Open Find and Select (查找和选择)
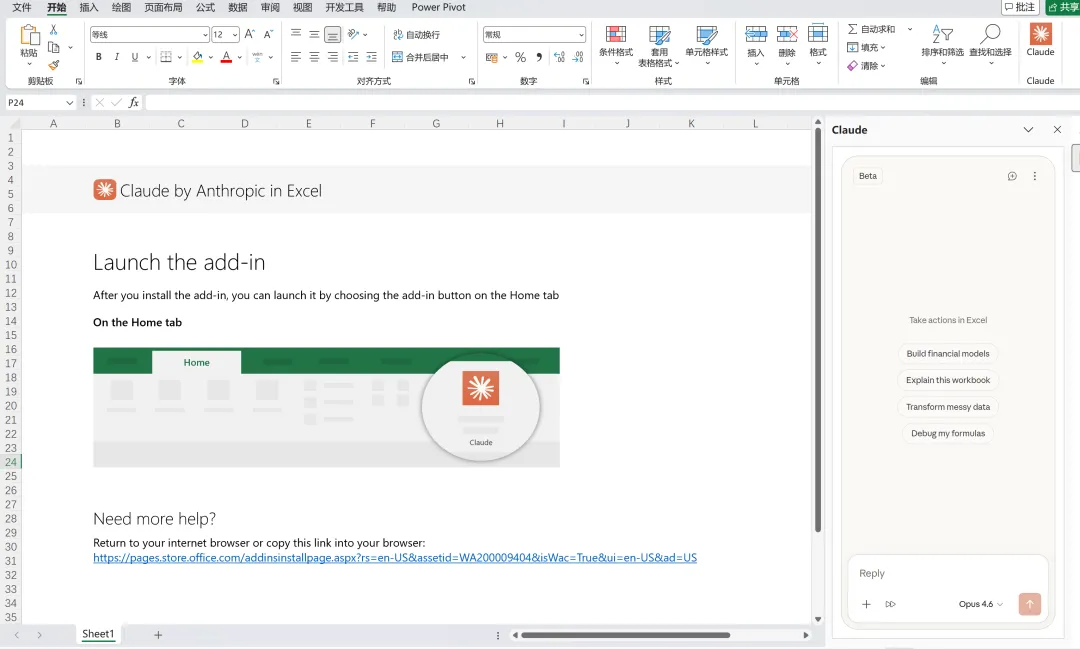 [990, 45]
